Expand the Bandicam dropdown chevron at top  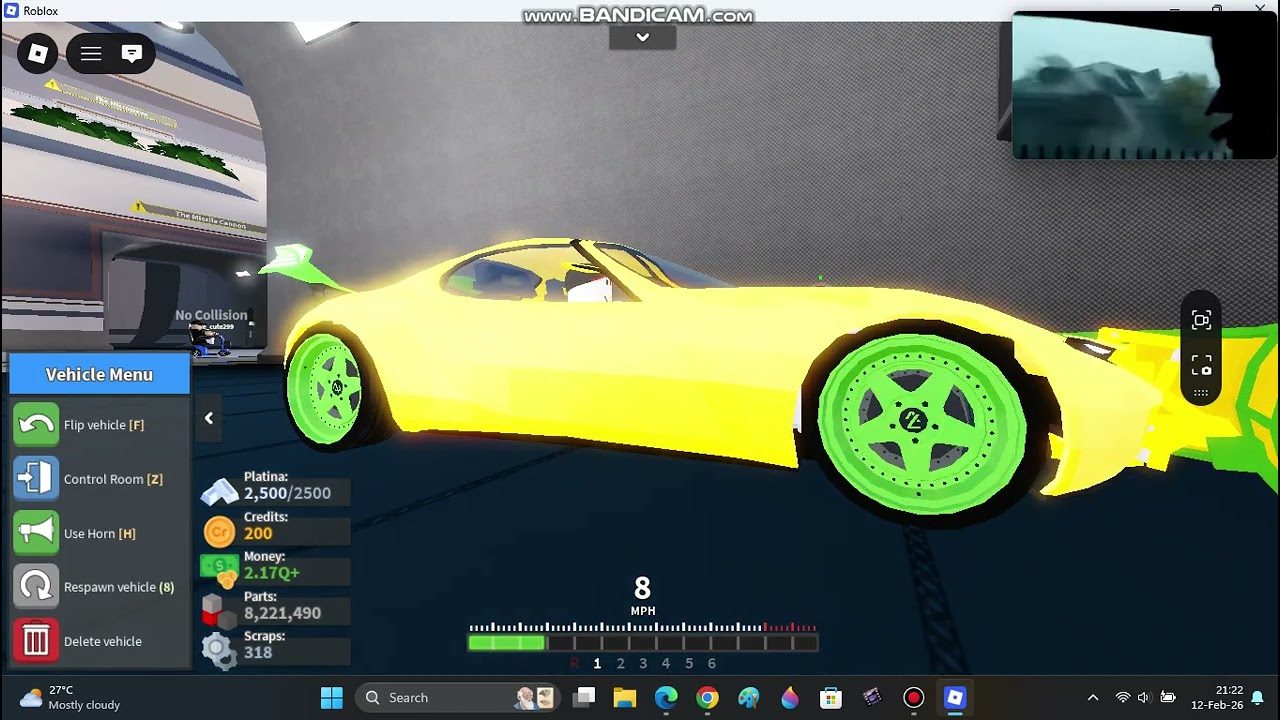[643, 37]
